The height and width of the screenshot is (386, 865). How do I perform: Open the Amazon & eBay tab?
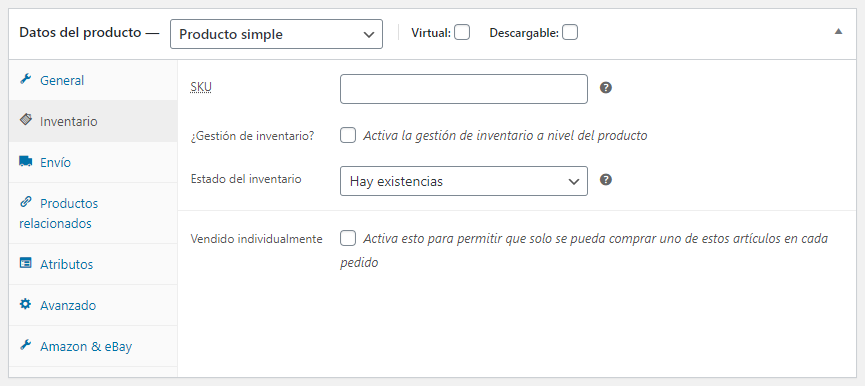tap(93, 346)
